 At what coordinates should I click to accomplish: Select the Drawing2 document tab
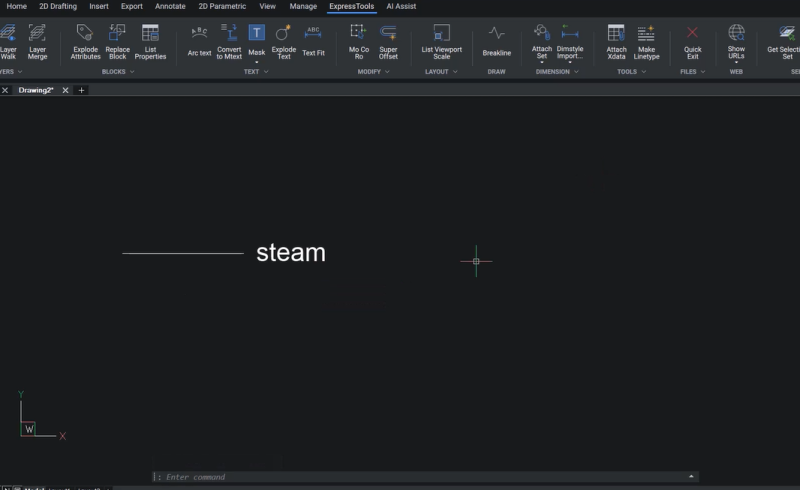(36, 90)
